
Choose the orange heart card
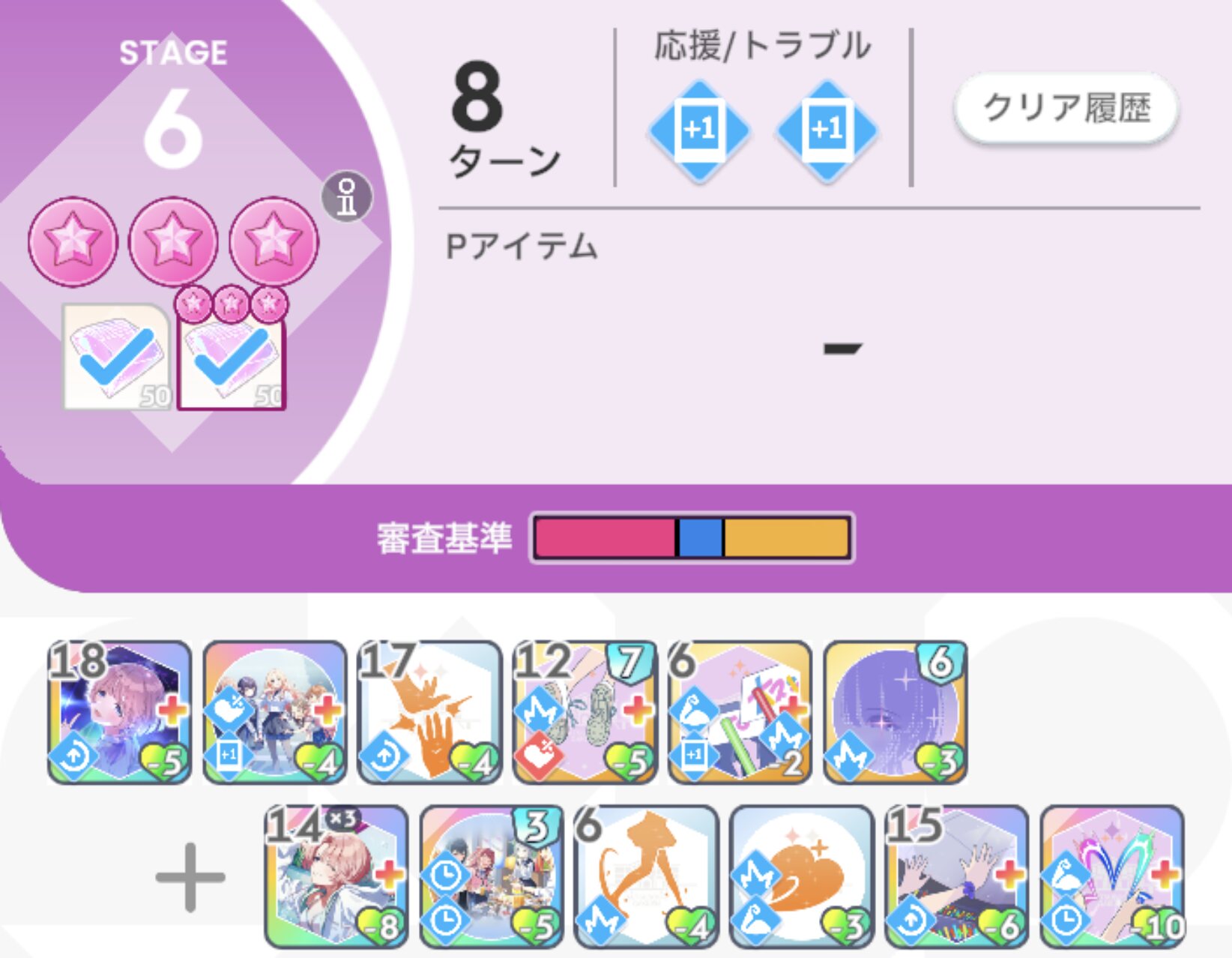[802, 877]
